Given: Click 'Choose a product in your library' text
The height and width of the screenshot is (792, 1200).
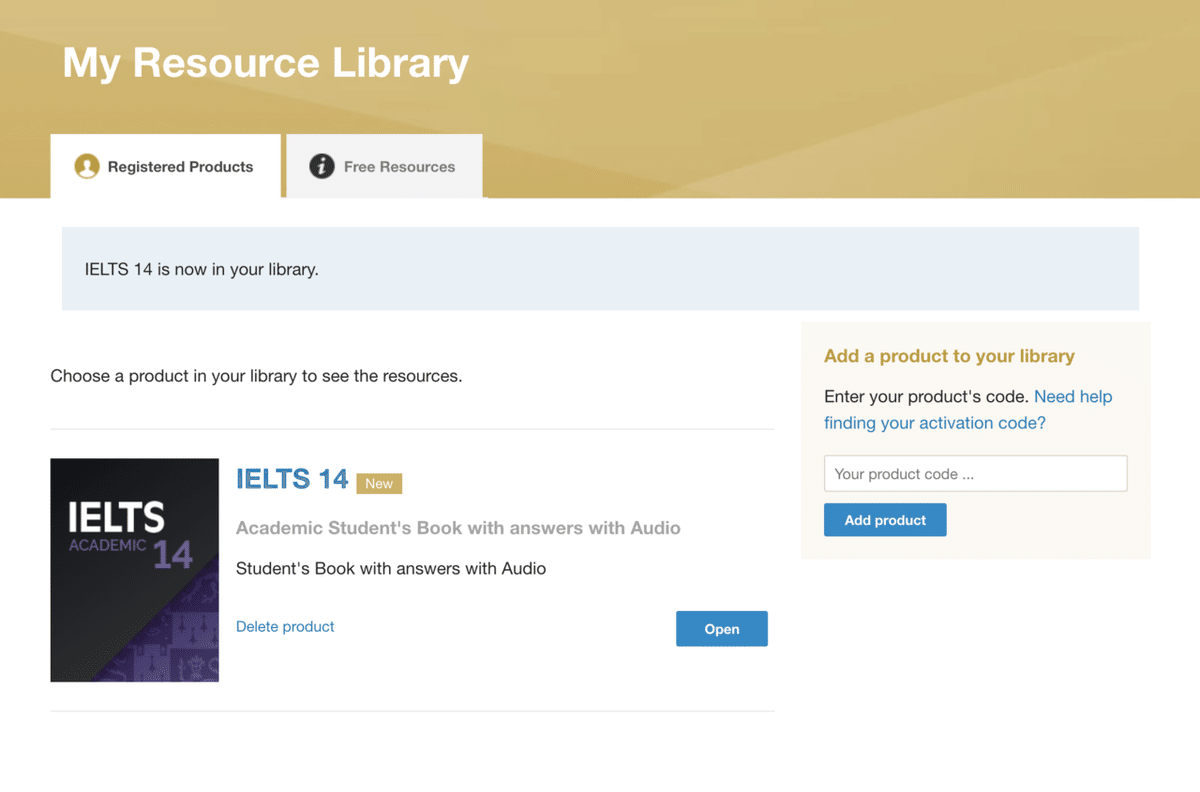Looking at the screenshot, I should click(x=256, y=377).
